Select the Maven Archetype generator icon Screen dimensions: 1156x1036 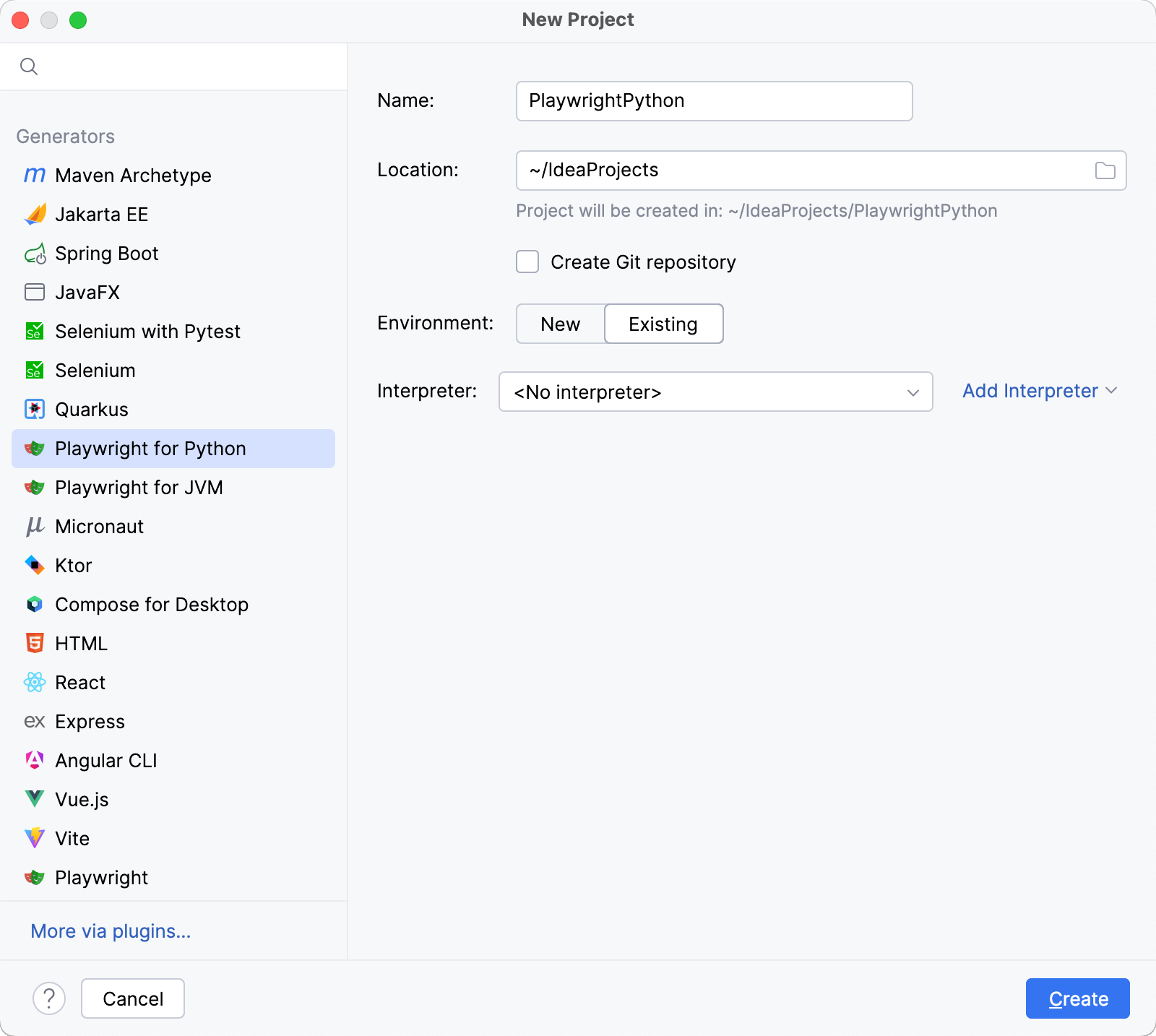[x=34, y=175]
